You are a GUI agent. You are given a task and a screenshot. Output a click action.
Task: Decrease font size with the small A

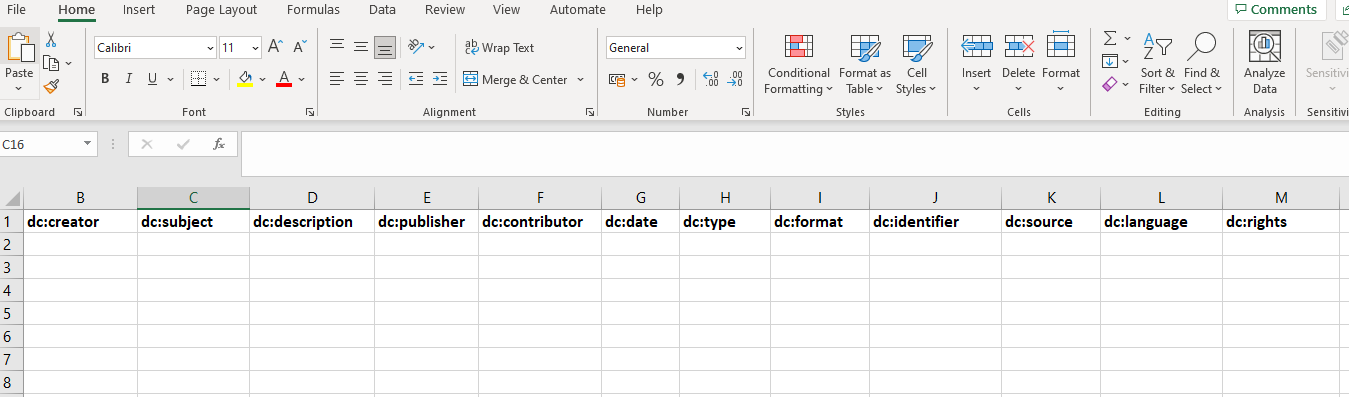299,47
